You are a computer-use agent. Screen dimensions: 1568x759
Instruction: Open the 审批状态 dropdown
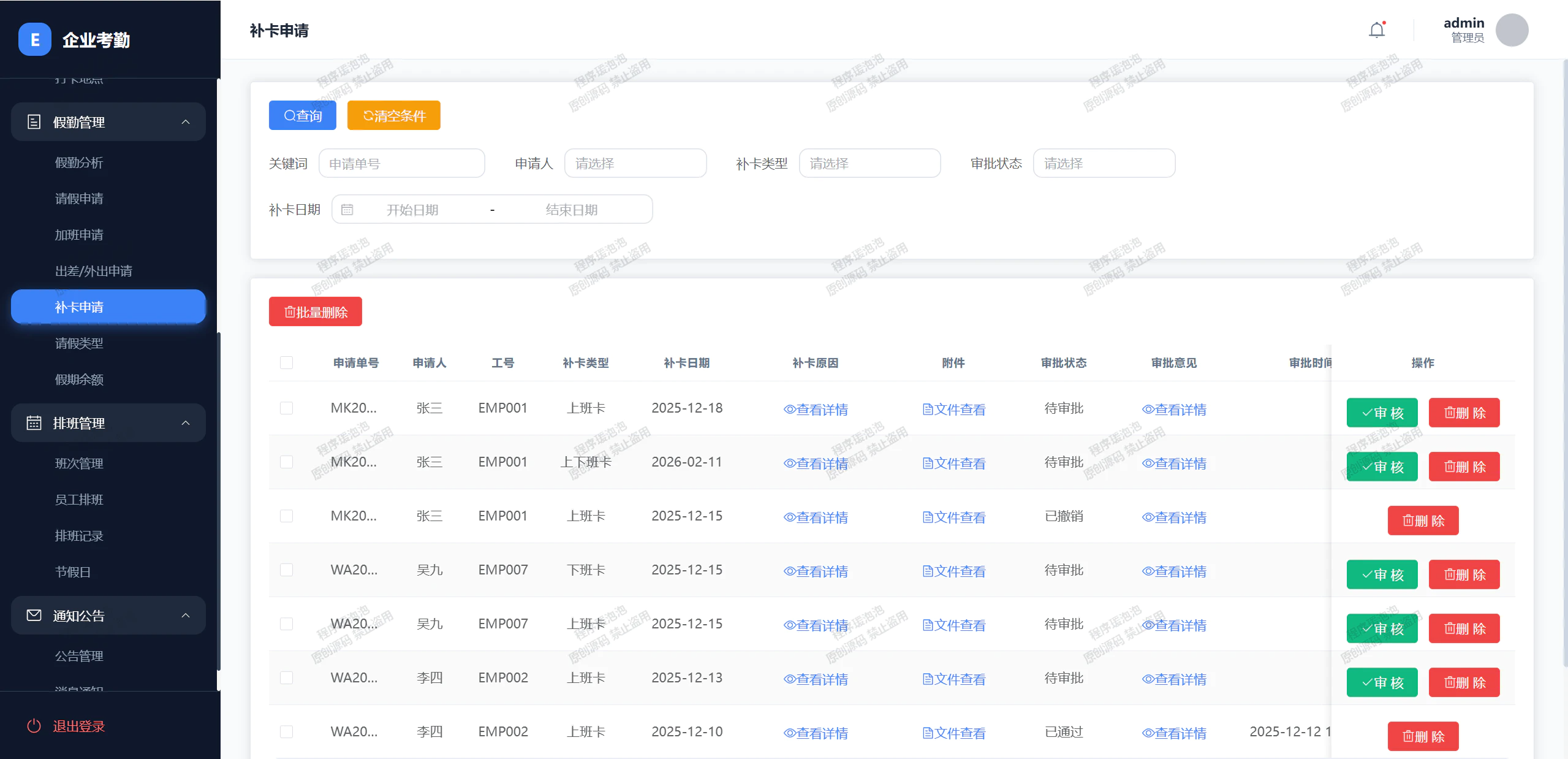click(1104, 163)
